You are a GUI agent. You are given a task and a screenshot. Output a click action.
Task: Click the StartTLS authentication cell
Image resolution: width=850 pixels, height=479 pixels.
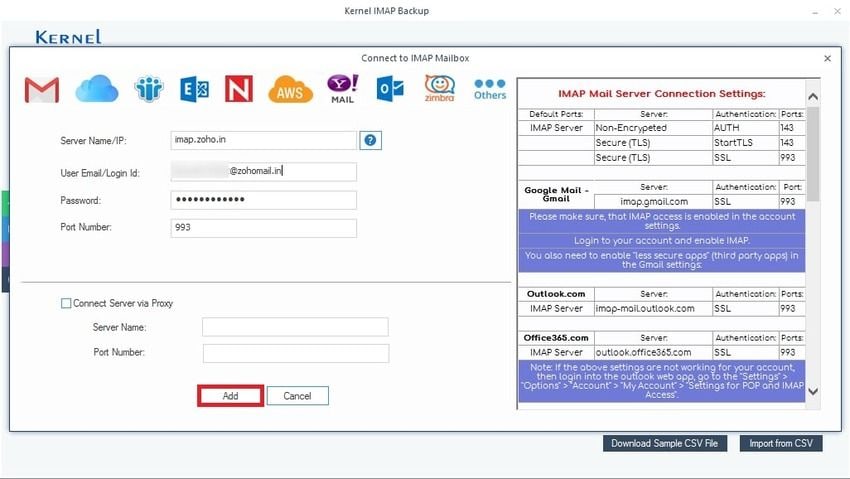tap(746, 143)
